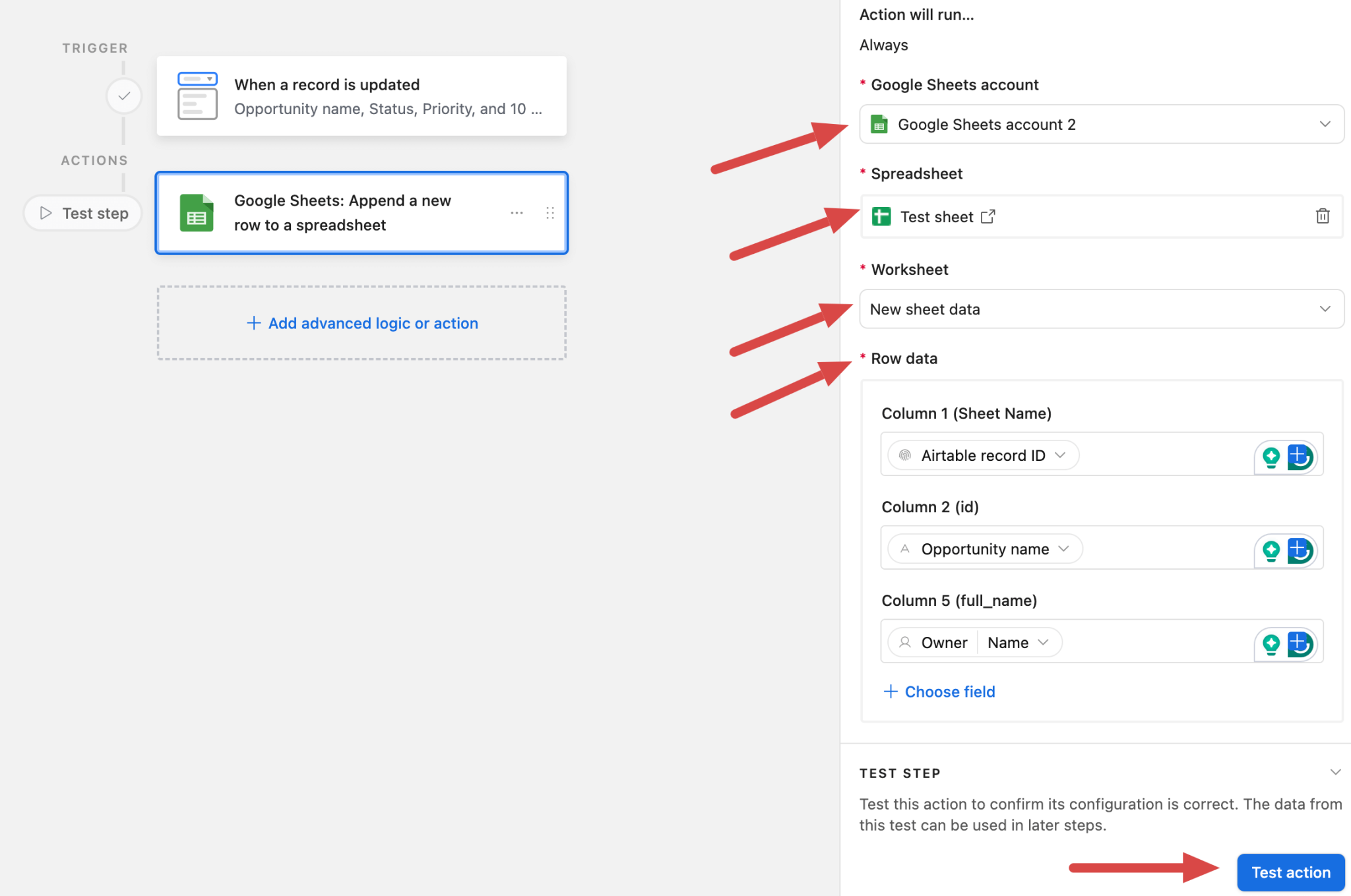Open the Worksheet dropdown showing New sheet data

click(x=1325, y=309)
